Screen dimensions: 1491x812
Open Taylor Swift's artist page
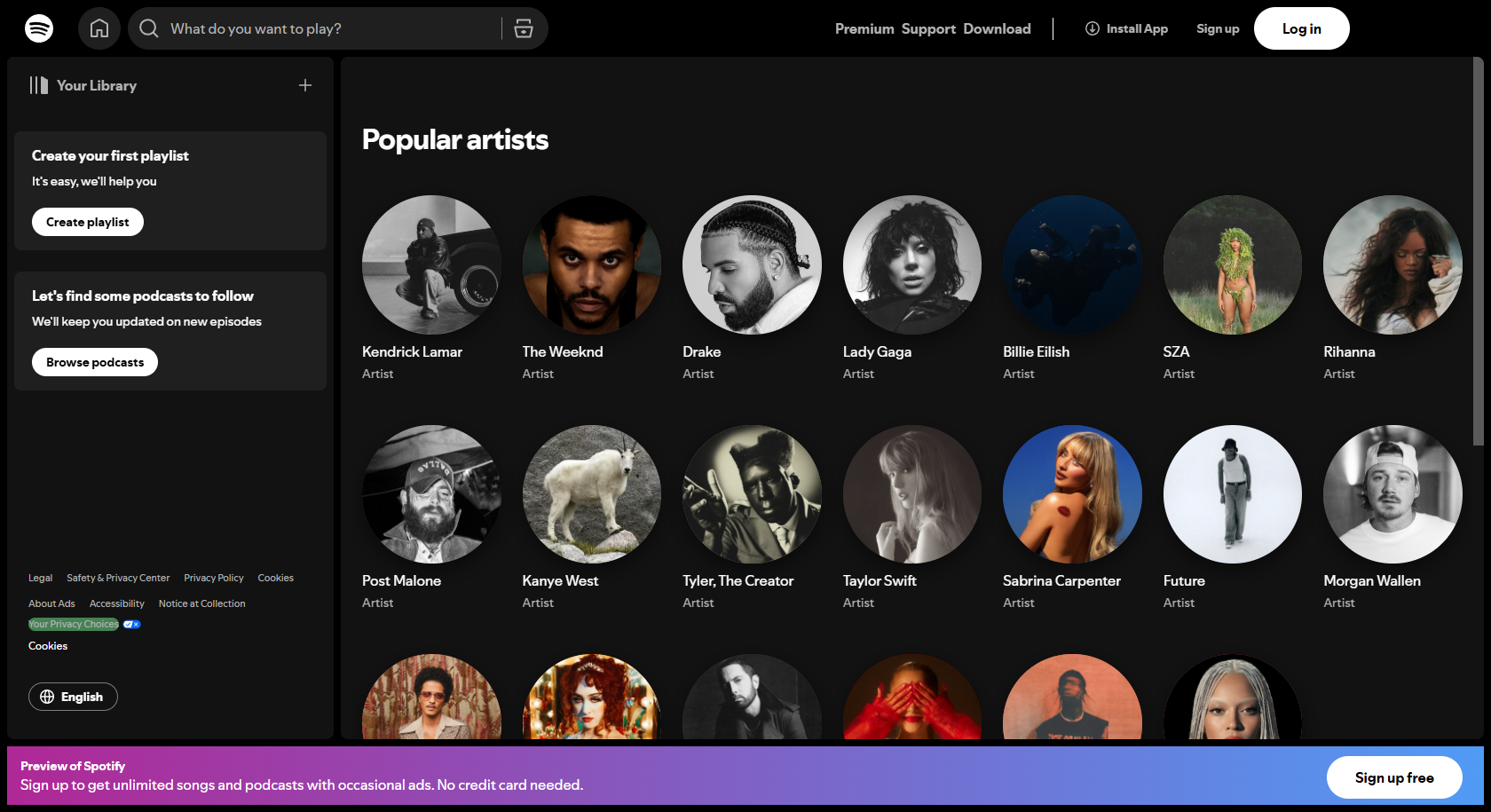pyautogui.click(x=911, y=494)
